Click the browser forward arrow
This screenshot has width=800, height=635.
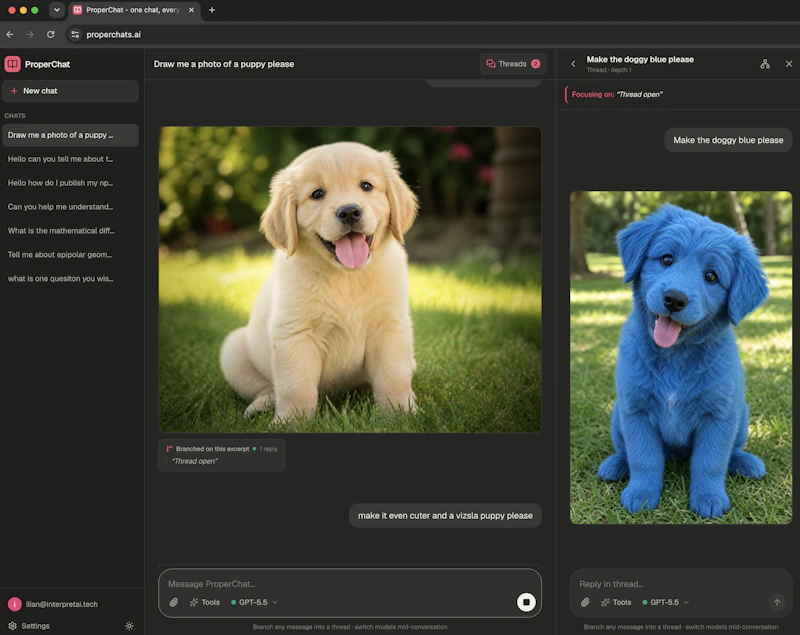tap(30, 34)
